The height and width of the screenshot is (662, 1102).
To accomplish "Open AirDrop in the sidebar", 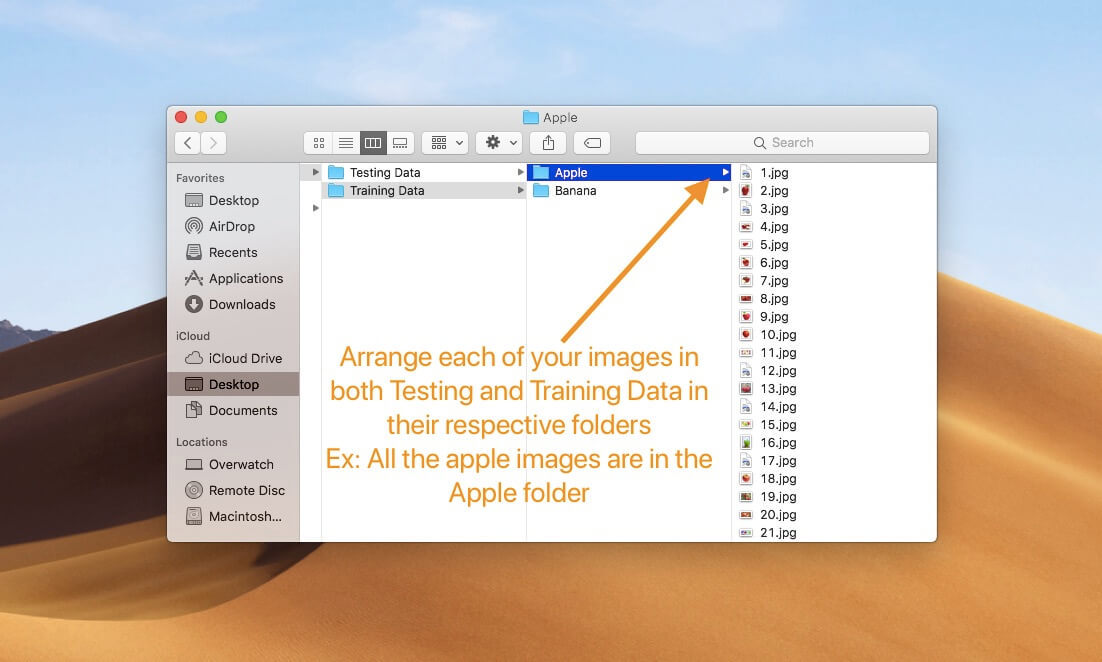I will coord(231,227).
